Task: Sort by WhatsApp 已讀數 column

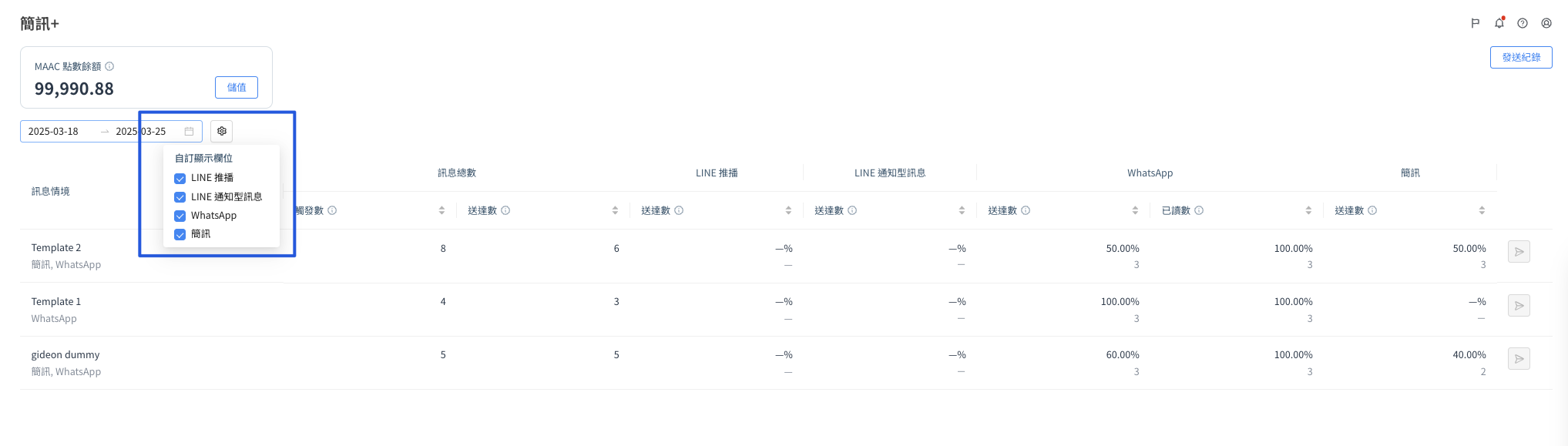Action: [x=1308, y=210]
